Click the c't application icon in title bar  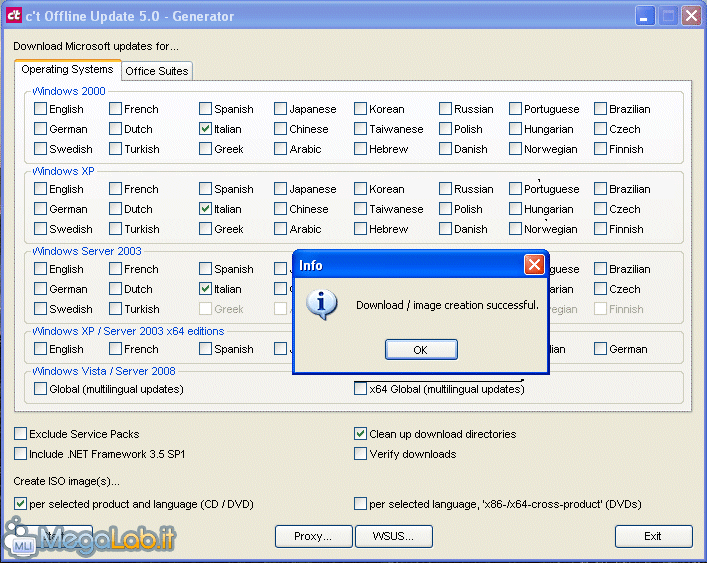(x=14, y=15)
